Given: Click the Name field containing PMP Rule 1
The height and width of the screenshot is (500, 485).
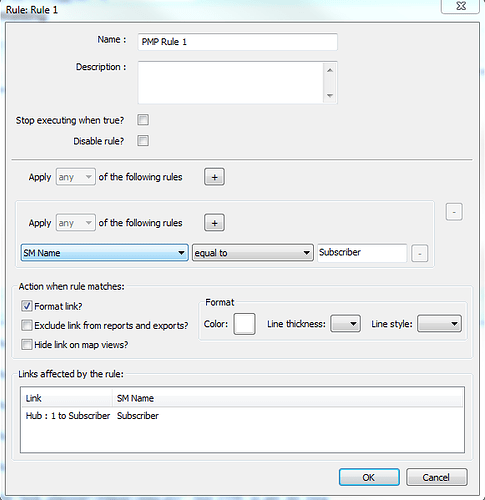Looking at the screenshot, I should 238,42.
